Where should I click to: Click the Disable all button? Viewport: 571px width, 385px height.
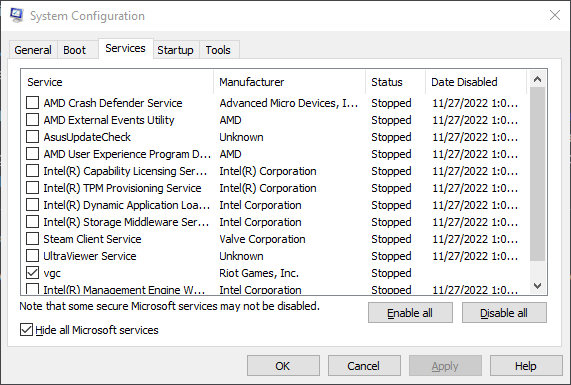(504, 313)
